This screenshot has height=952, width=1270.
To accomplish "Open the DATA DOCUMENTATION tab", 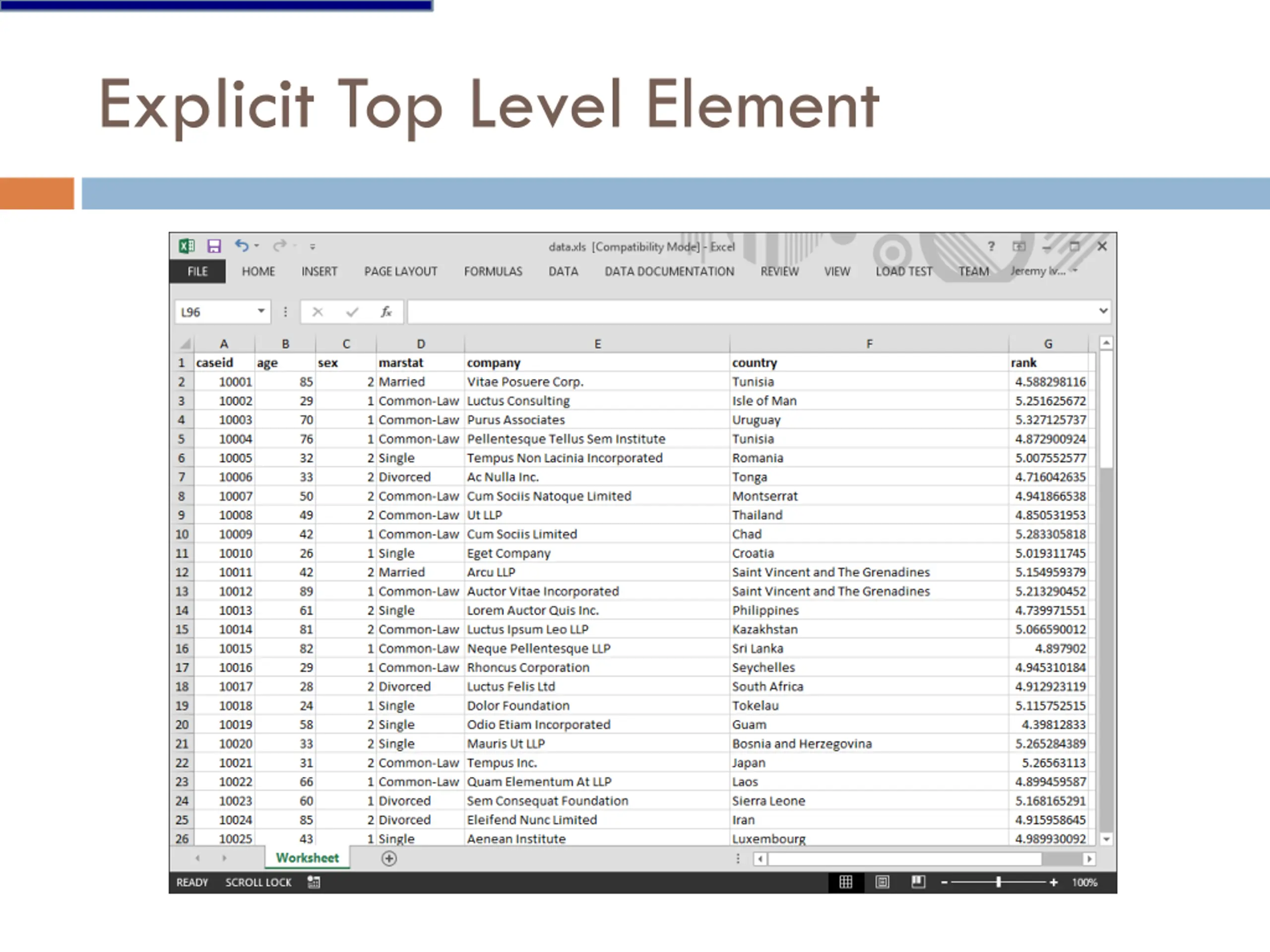I will (x=669, y=271).
